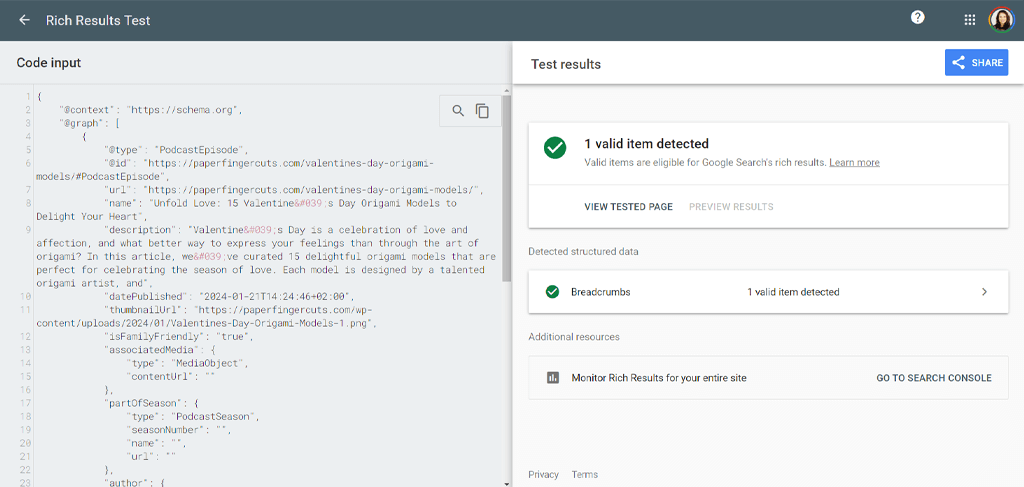Click PREVIEW RESULTS
Screen dimensions: 1024x487
pyautogui.click(x=731, y=207)
